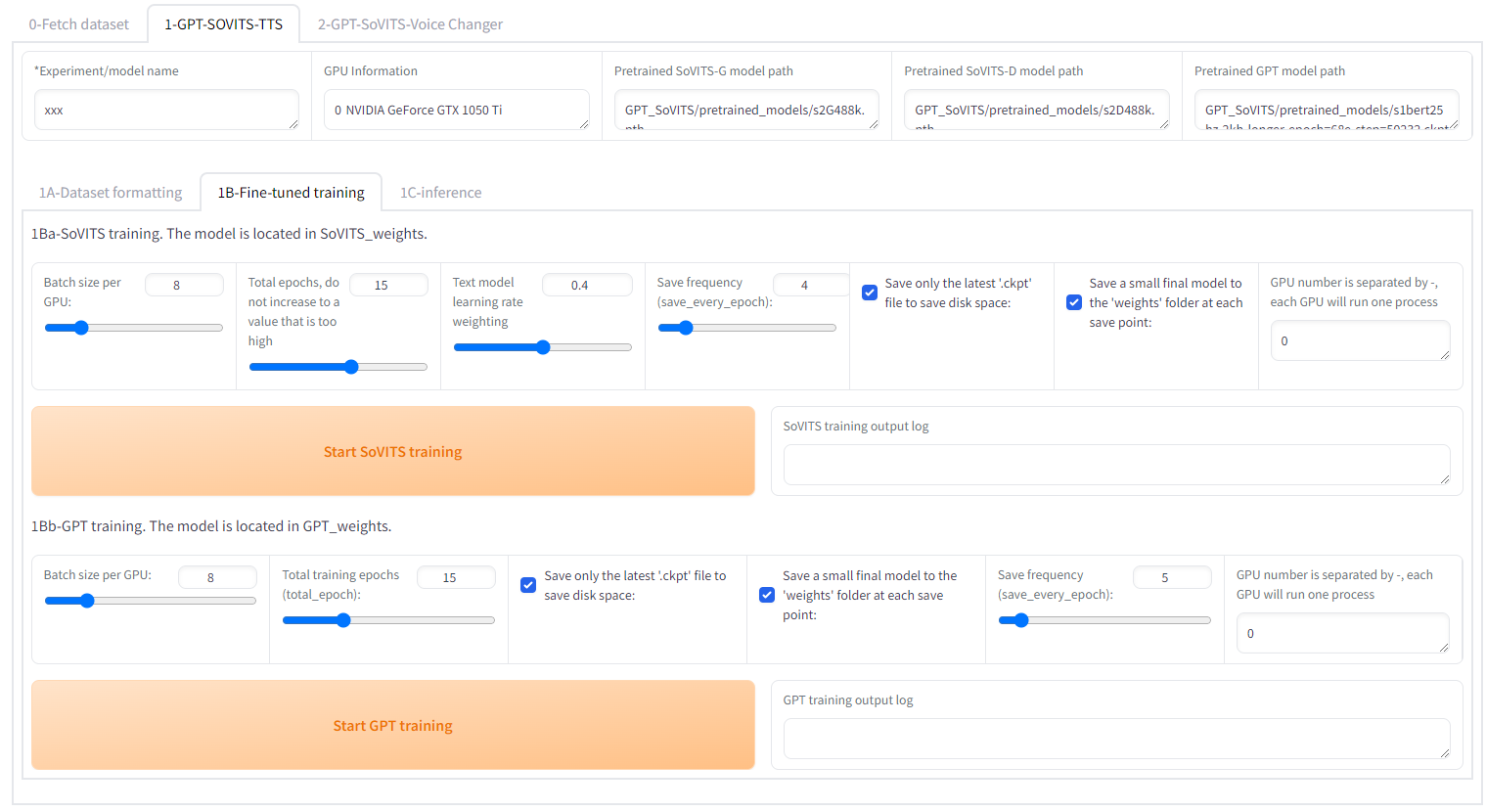1486x812 pixels.
Task: Toggle SoVITS save small final model checkbox
Action: (1073, 302)
